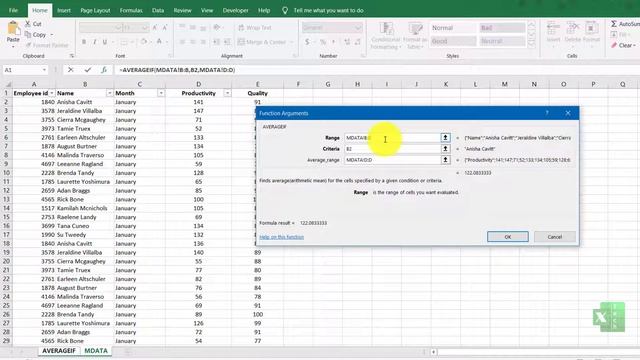Screen dimensions: 640x360
Task: Click the Paste icon in Clipboard group
Action: [x=13, y=29]
